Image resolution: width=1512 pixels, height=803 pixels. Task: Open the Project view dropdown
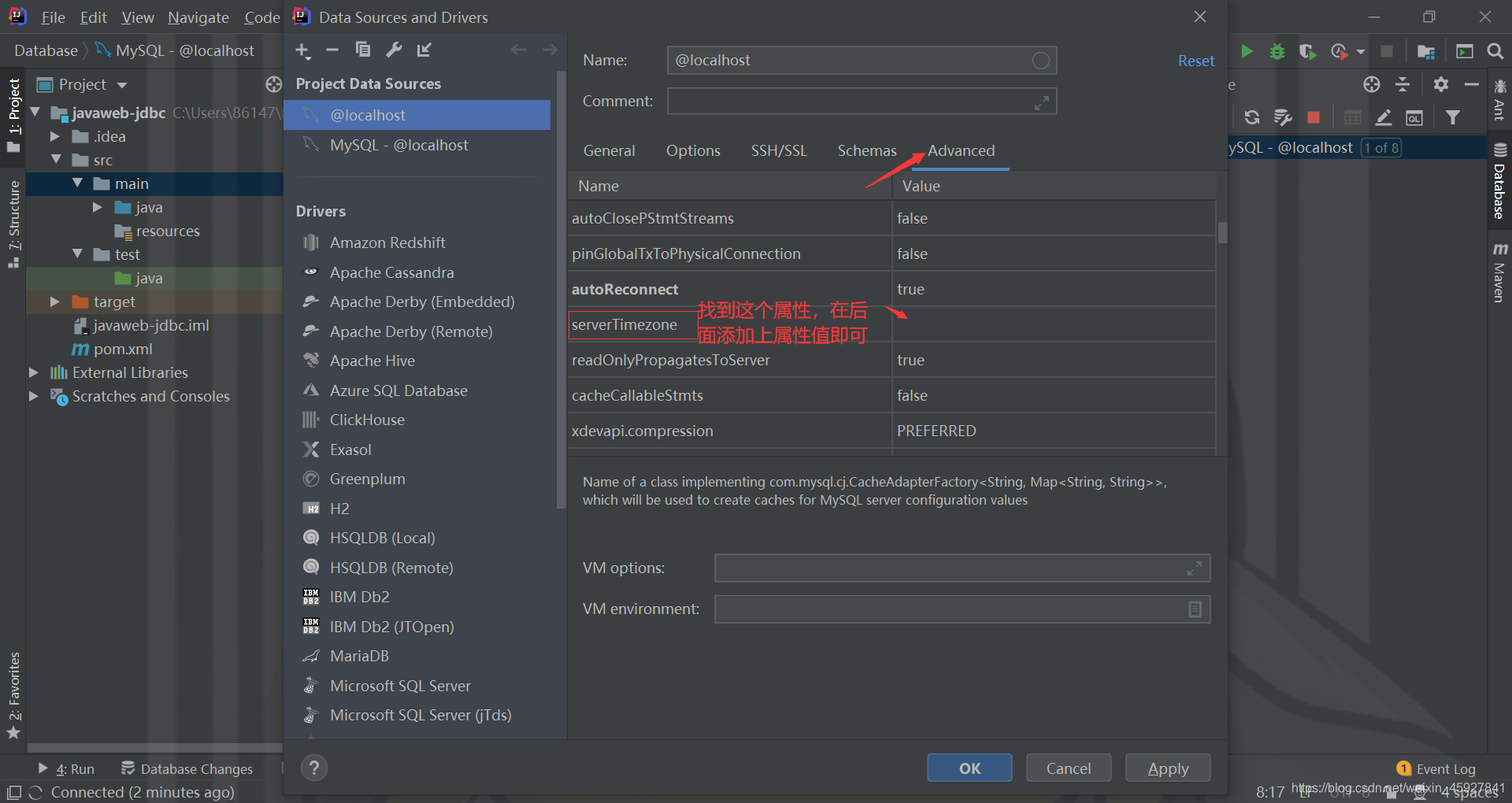click(122, 85)
